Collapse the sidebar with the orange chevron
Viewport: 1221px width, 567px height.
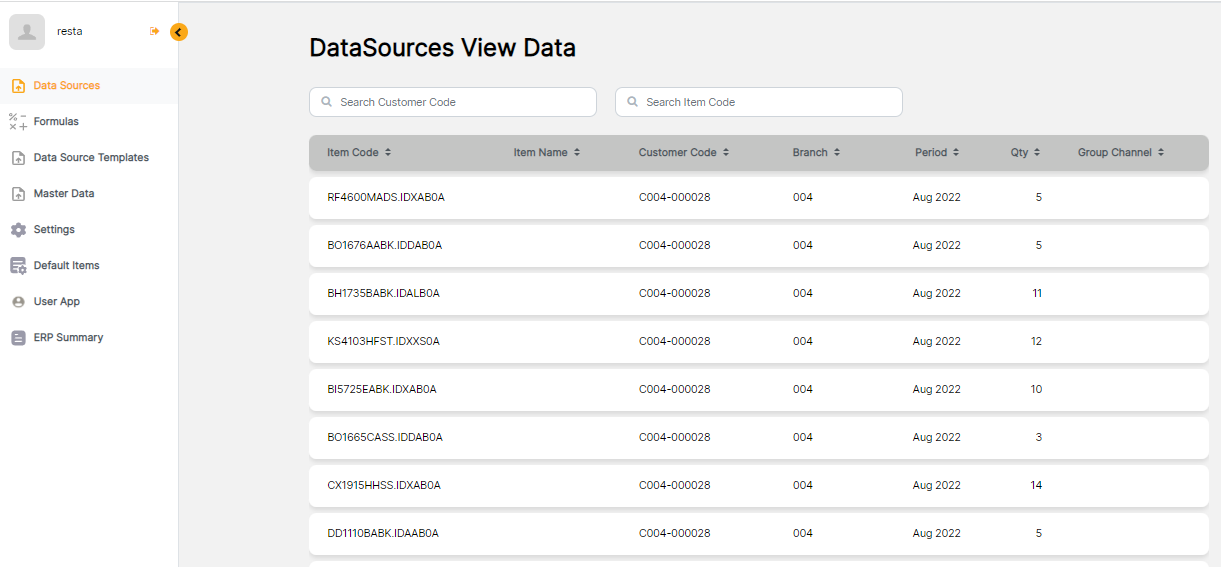(178, 32)
